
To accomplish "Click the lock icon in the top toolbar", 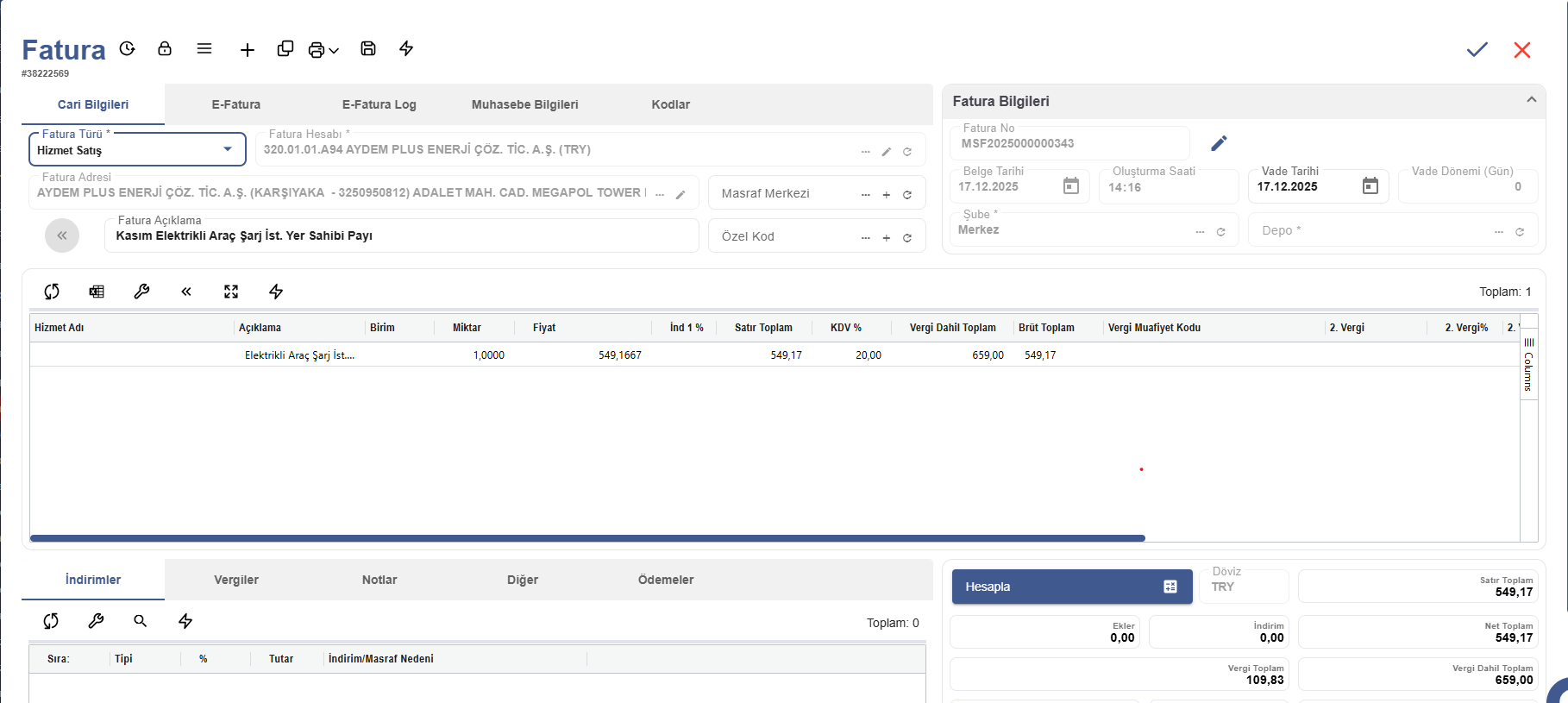I will [x=165, y=48].
